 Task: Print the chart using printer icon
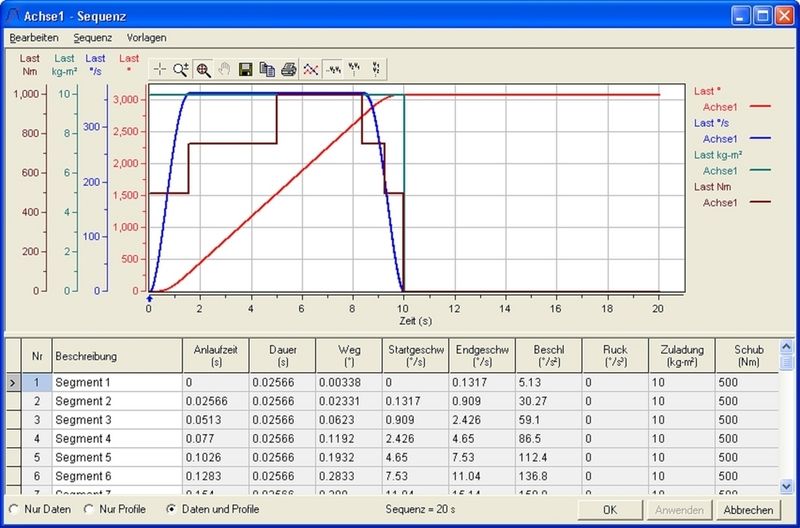pyautogui.click(x=288, y=69)
